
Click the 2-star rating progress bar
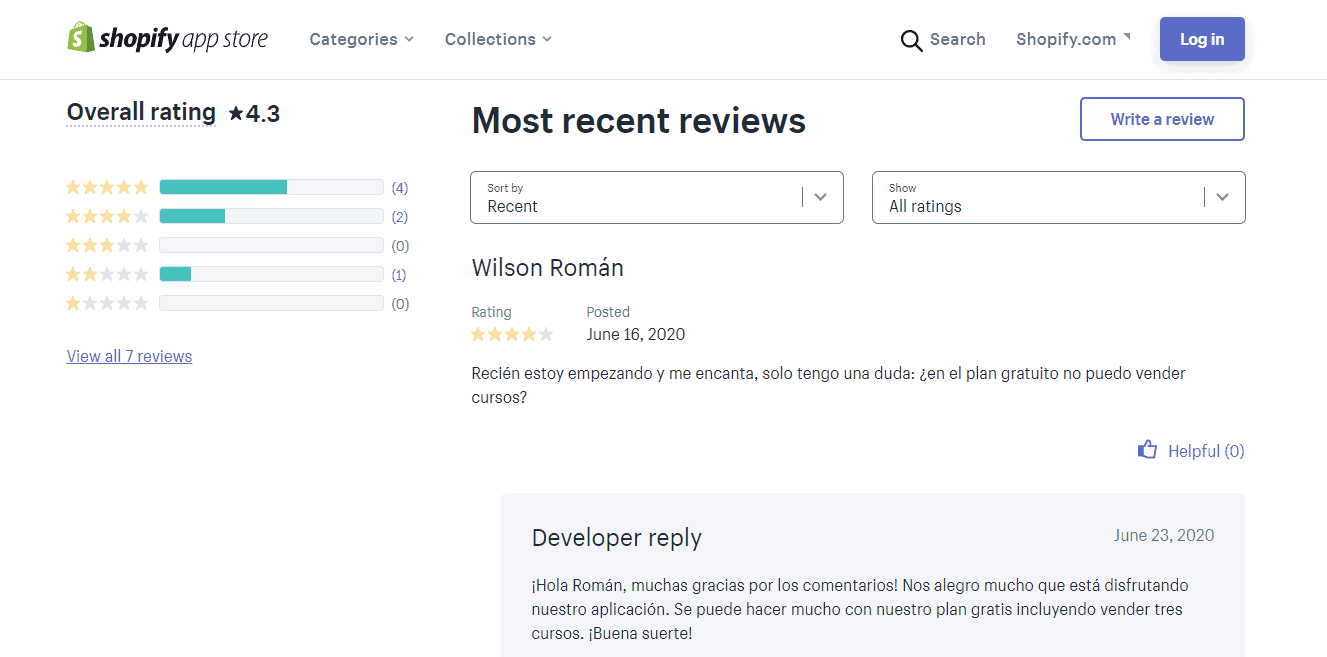pyautogui.click(x=271, y=274)
